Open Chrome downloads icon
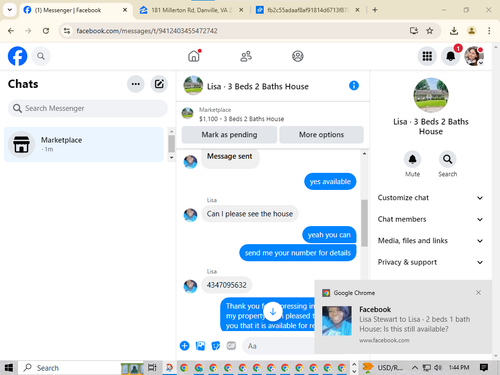500x375 pixels. 454,31
